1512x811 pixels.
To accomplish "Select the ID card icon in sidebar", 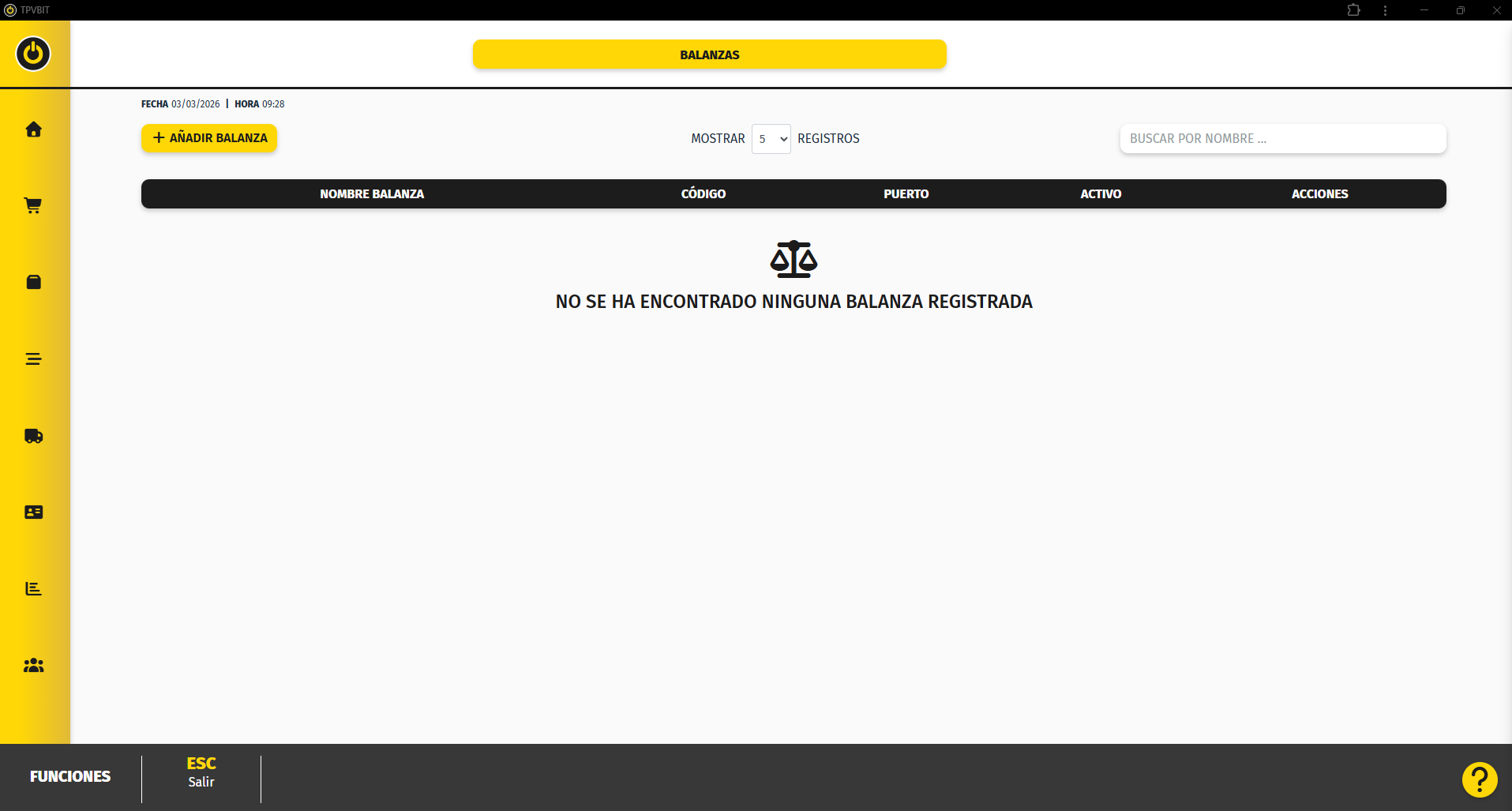I will point(33,513).
